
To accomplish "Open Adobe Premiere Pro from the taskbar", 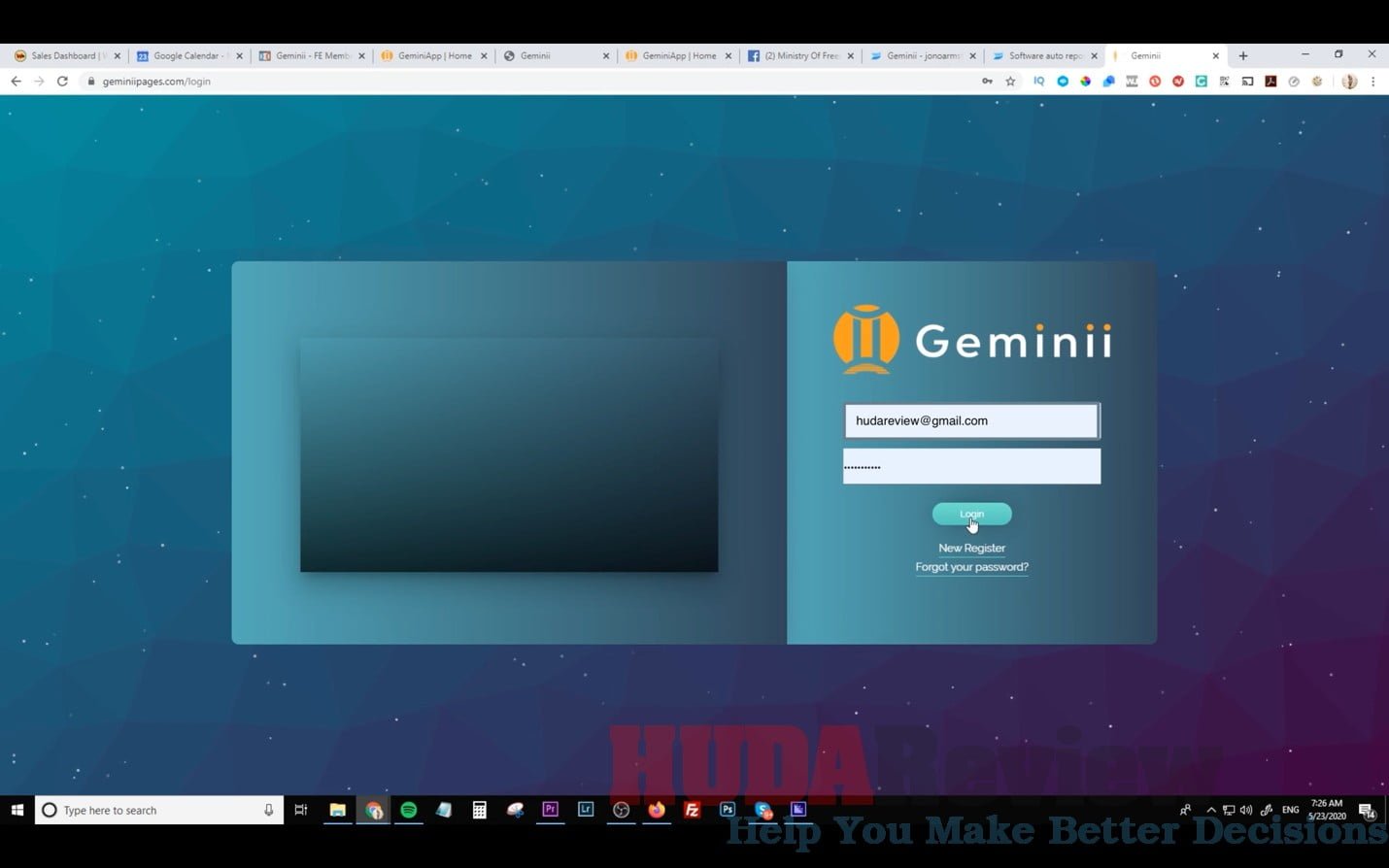I will click(x=550, y=809).
